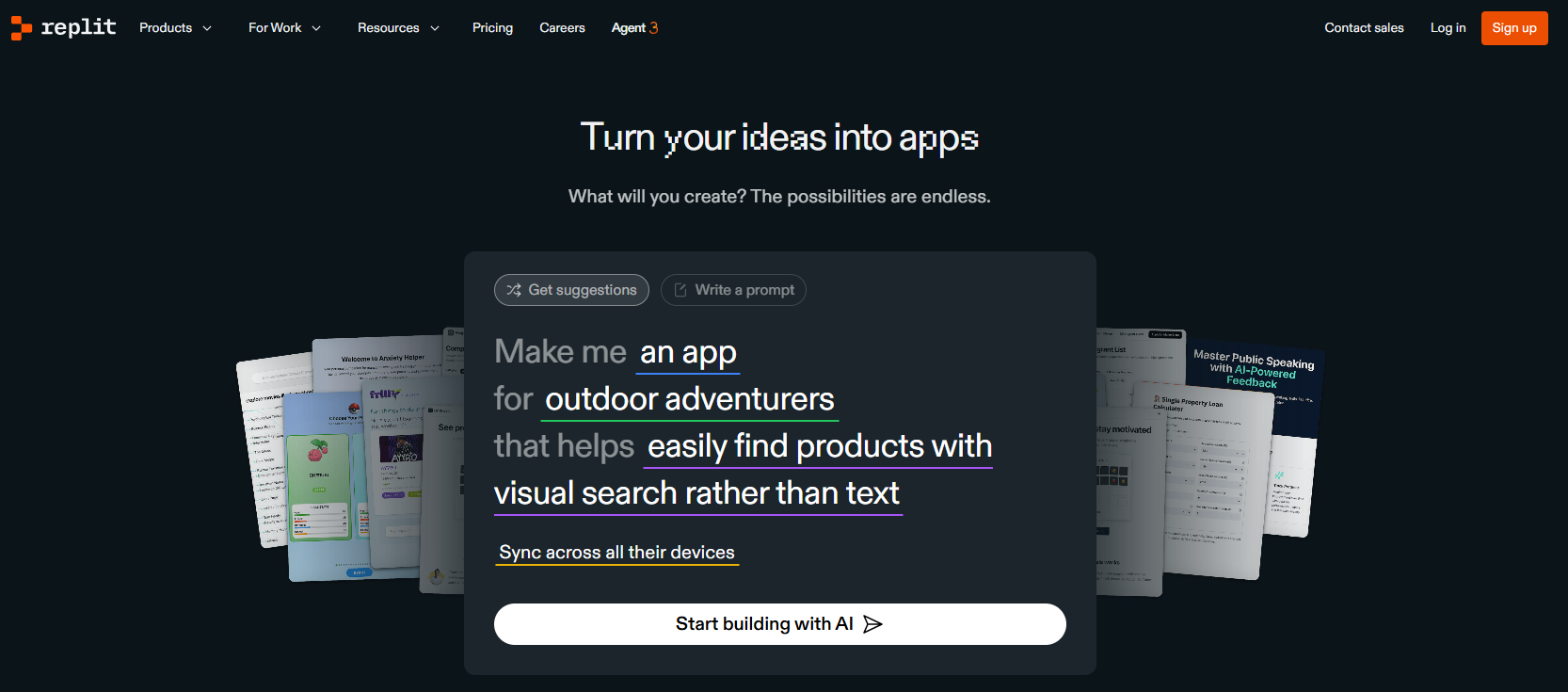Click the Sign up button
1568x692 pixels.
[x=1513, y=27]
